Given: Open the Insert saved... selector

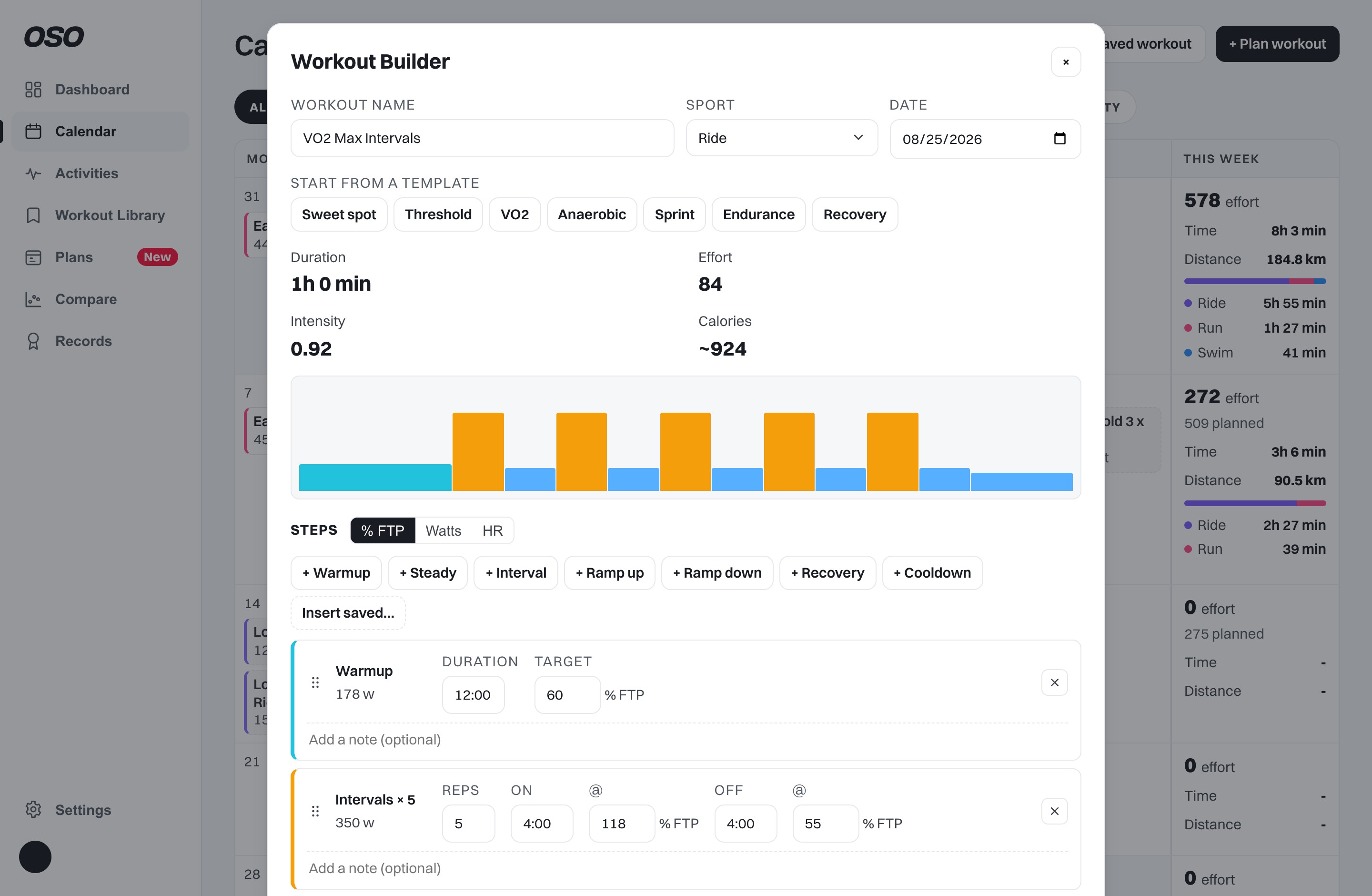Looking at the screenshot, I should pyautogui.click(x=348, y=612).
